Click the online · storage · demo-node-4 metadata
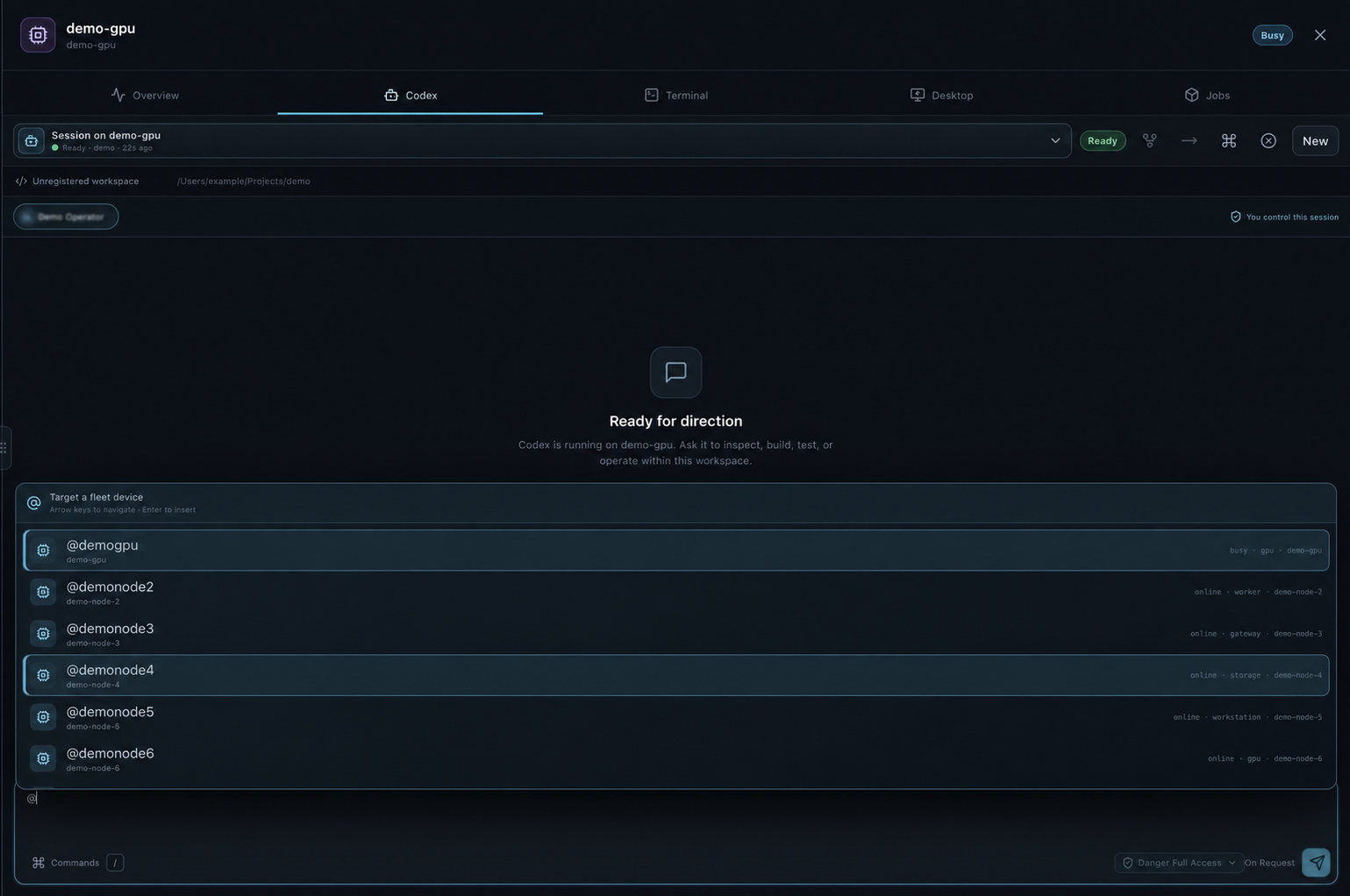Screen dimensions: 1350x896 point(1256,675)
